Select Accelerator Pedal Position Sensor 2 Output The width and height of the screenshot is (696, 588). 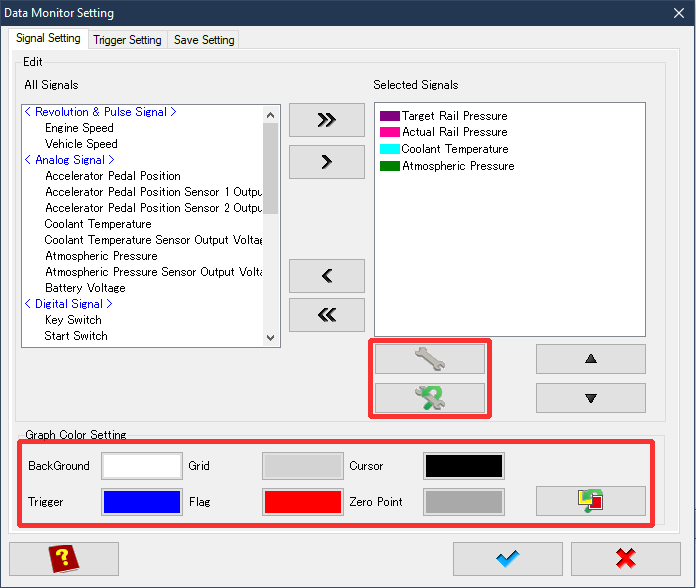(153, 208)
